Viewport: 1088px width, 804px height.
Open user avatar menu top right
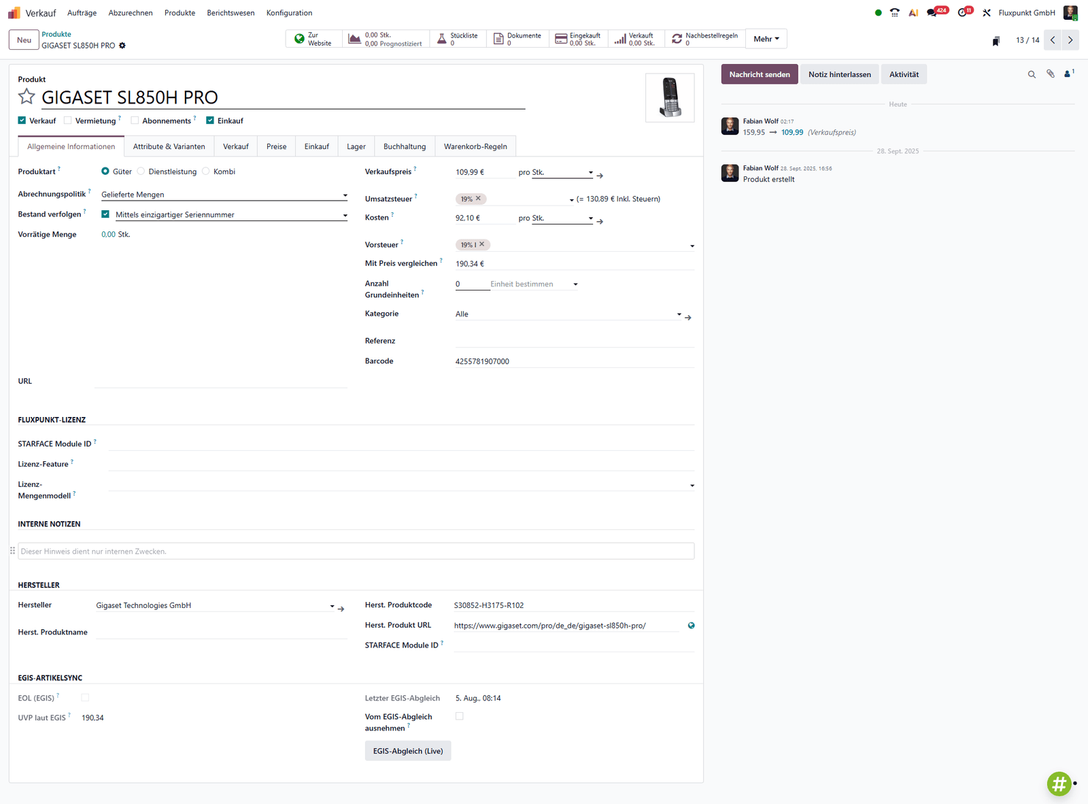1071,12
